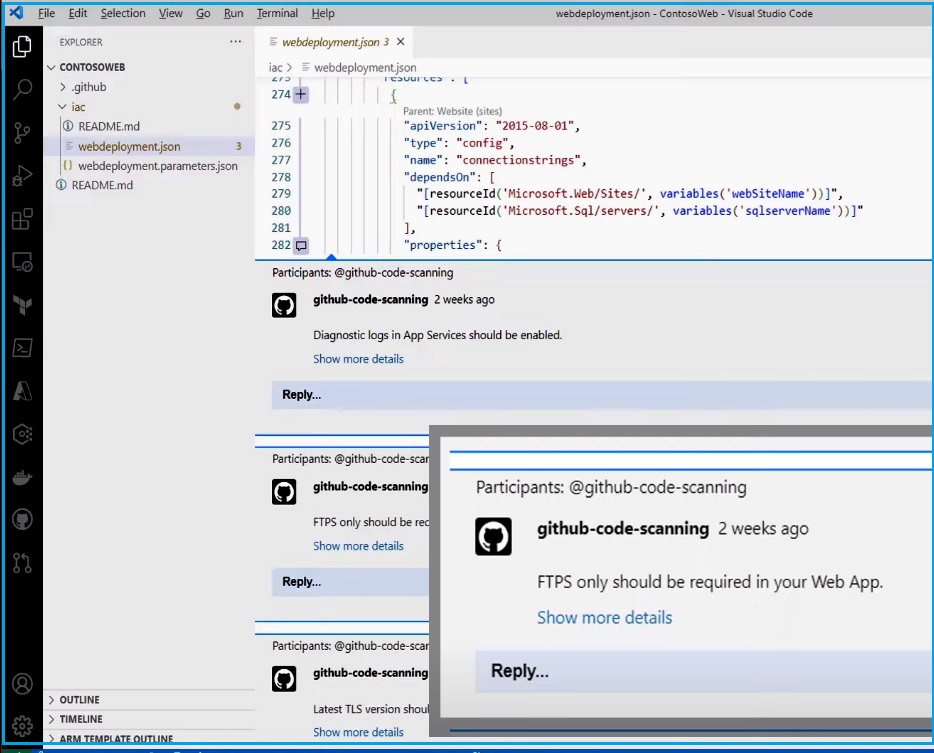Viewport: 934px width, 753px height.
Task: Open the GitHub view icon
Action: [x=22, y=520]
